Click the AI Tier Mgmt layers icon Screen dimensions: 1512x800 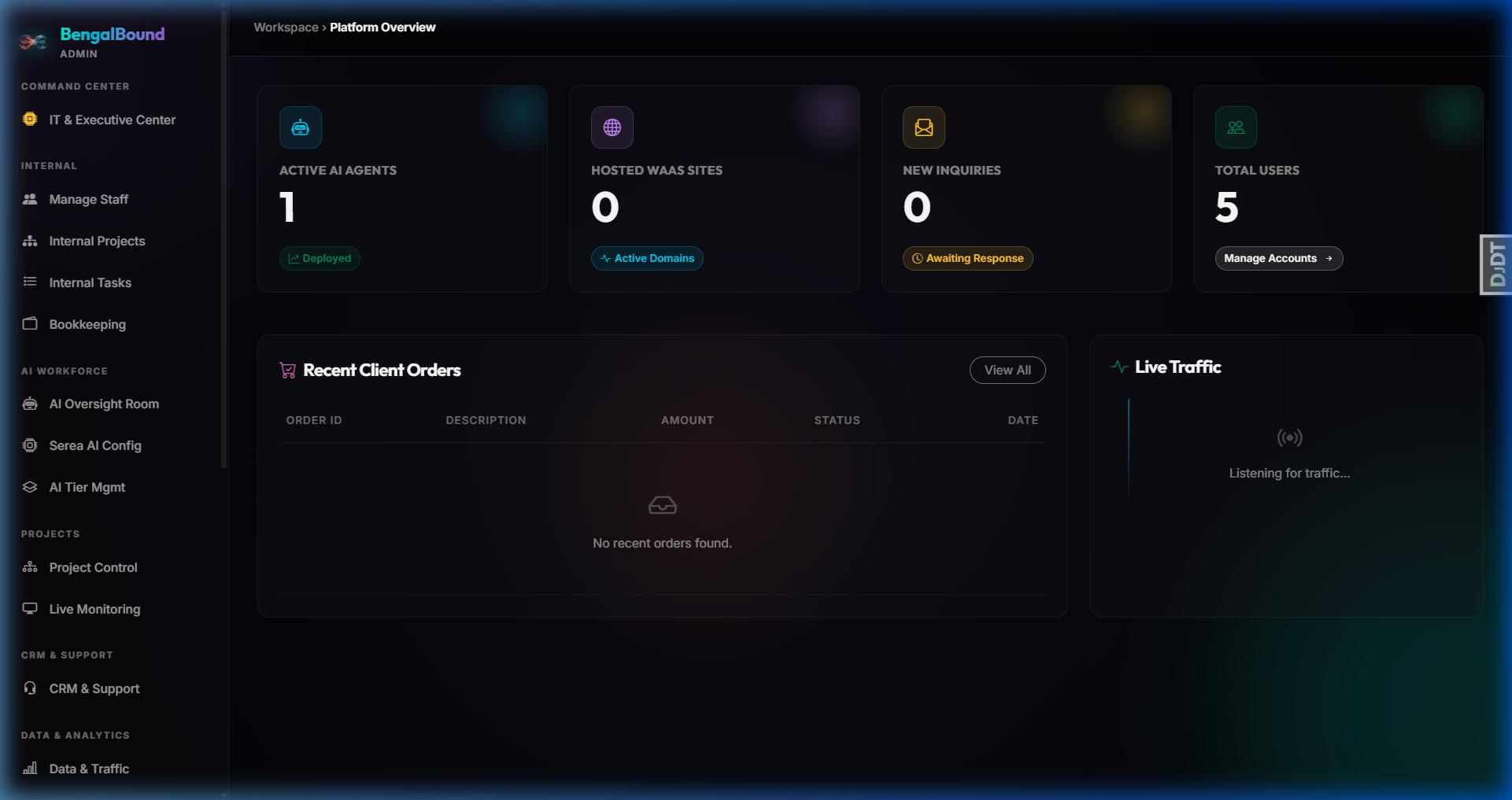tap(30, 487)
